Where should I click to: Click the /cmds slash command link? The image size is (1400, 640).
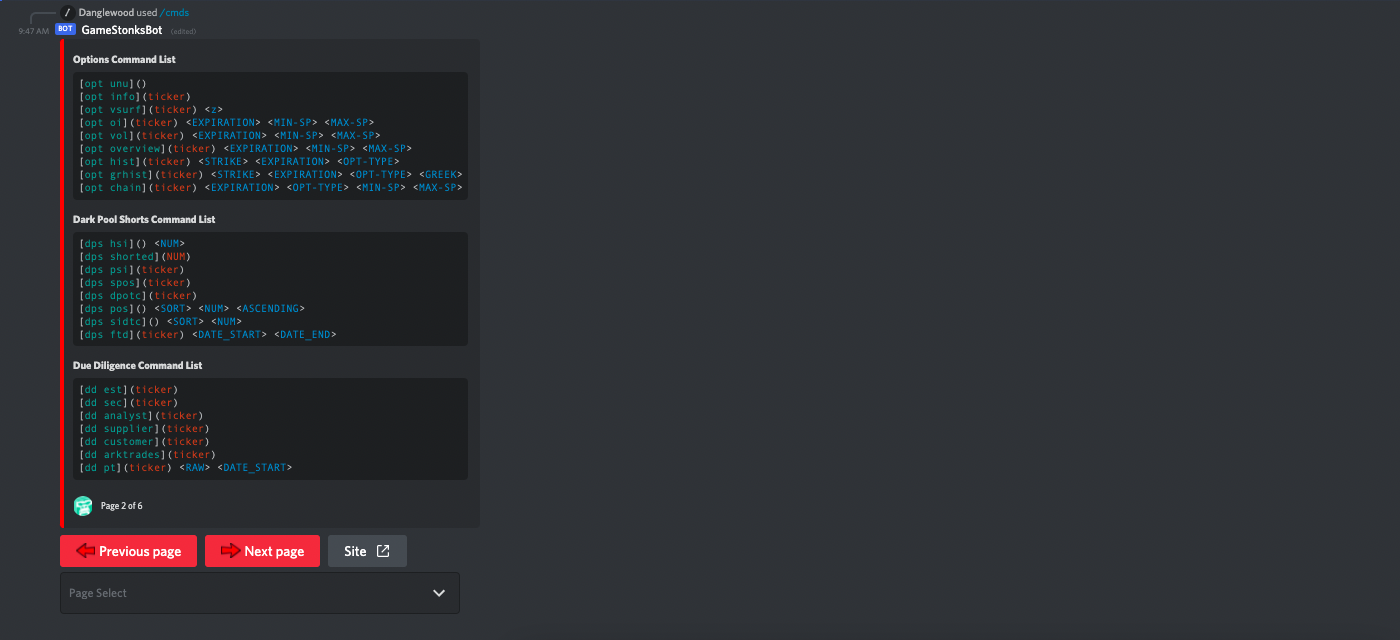175,12
